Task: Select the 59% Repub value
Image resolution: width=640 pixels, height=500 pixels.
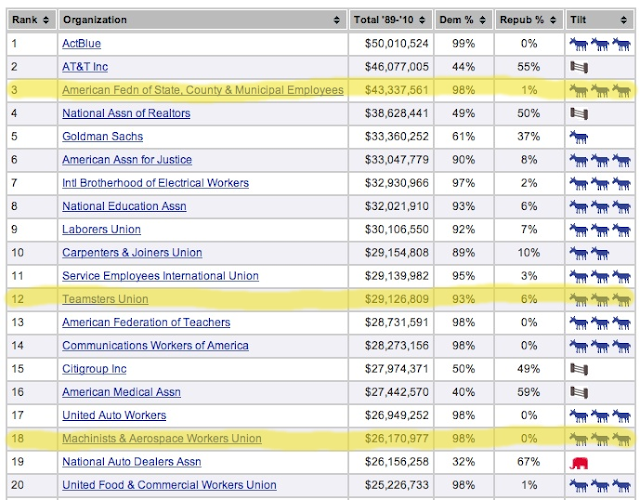Action: click(529, 392)
